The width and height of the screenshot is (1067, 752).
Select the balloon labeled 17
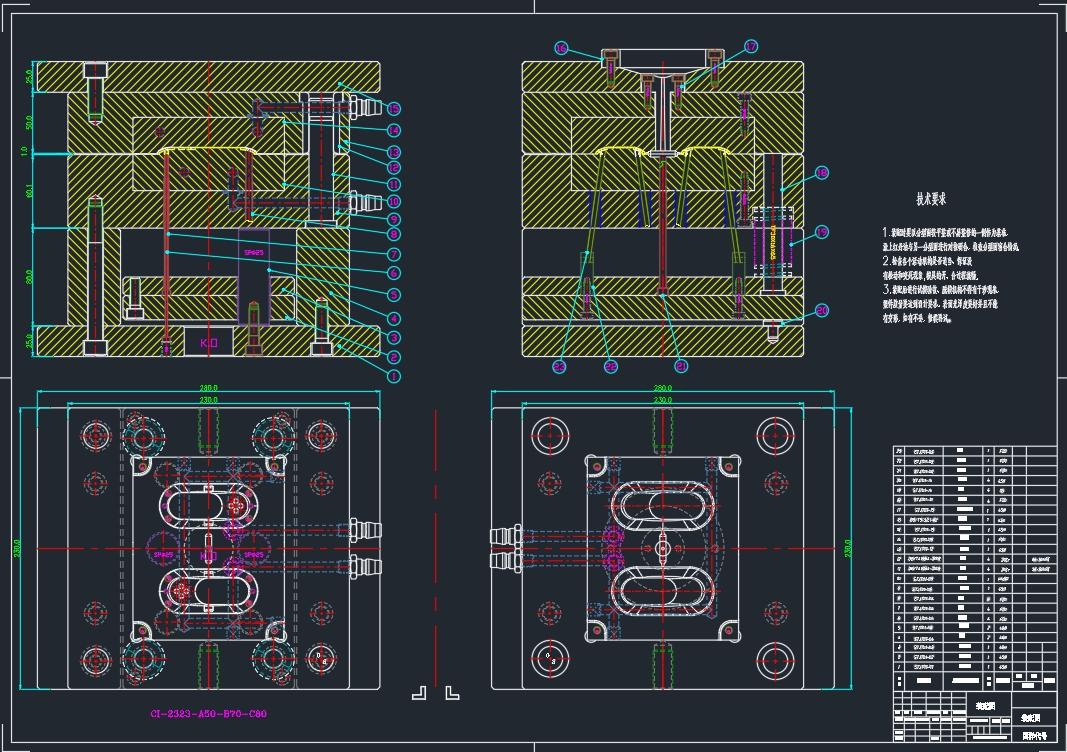(x=751, y=46)
